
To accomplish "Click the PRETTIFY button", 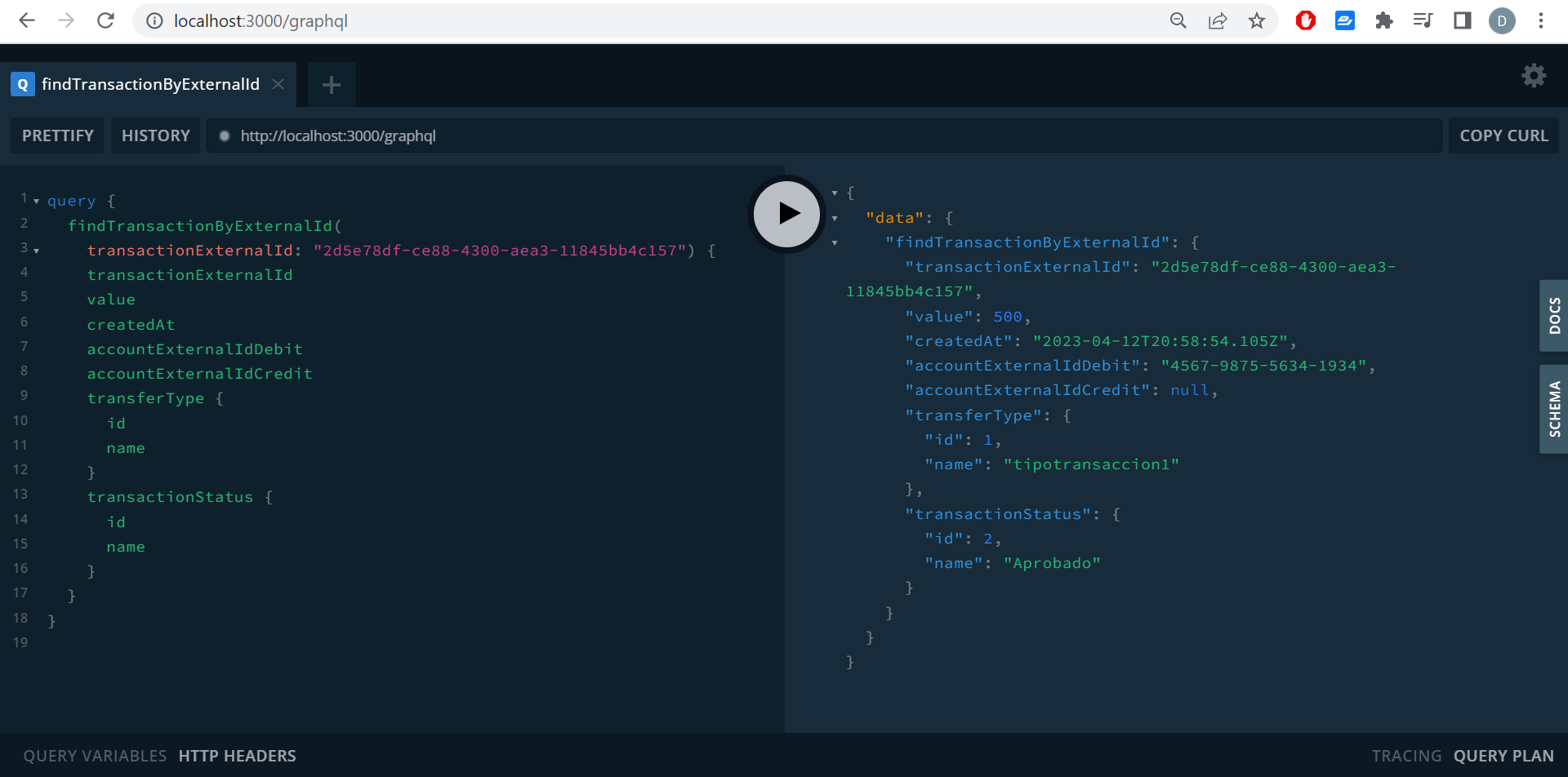I will (56, 135).
